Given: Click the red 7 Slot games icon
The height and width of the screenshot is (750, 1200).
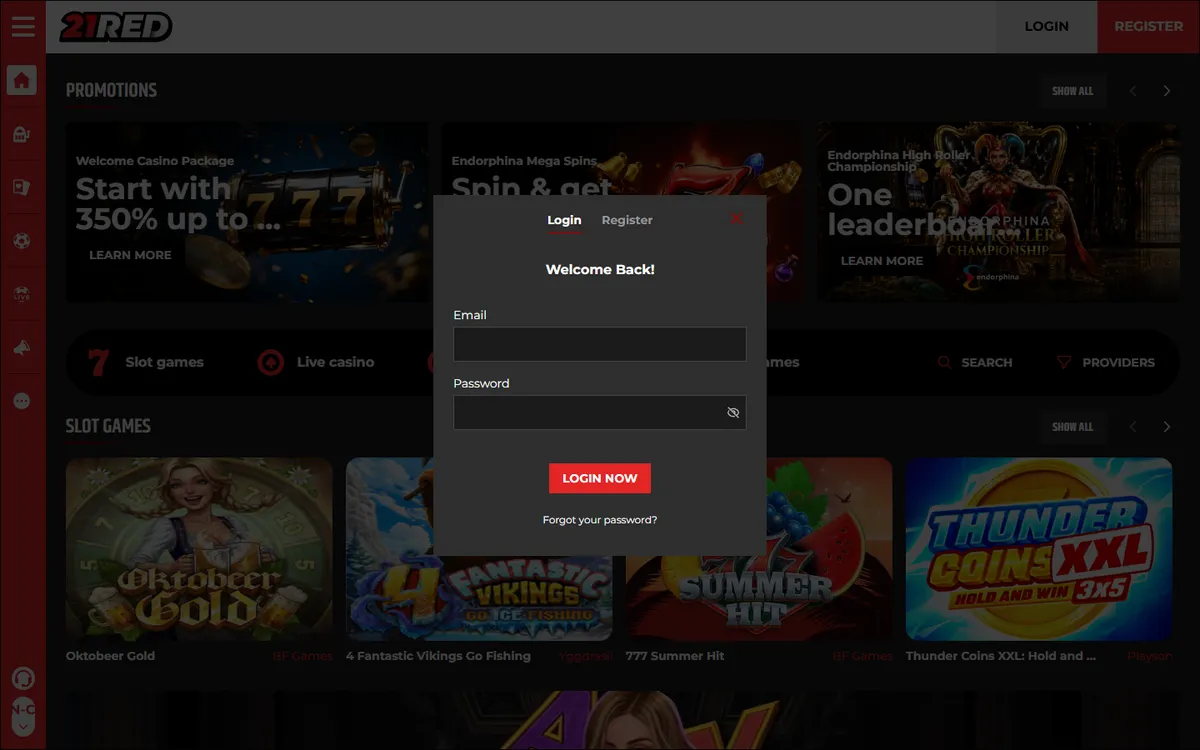Looking at the screenshot, I should pyautogui.click(x=98, y=362).
